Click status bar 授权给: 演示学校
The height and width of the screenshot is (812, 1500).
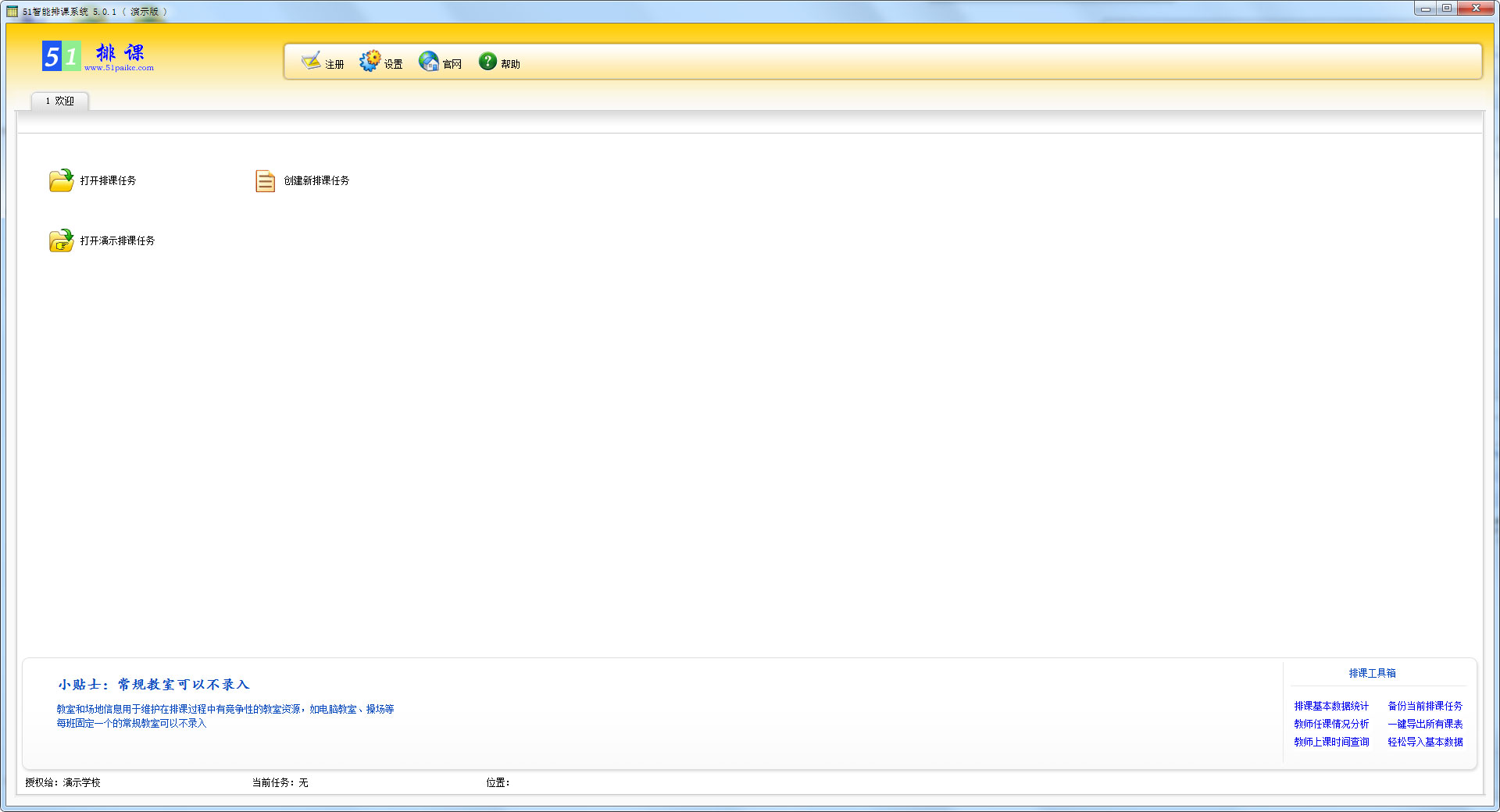[x=62, y=782]
